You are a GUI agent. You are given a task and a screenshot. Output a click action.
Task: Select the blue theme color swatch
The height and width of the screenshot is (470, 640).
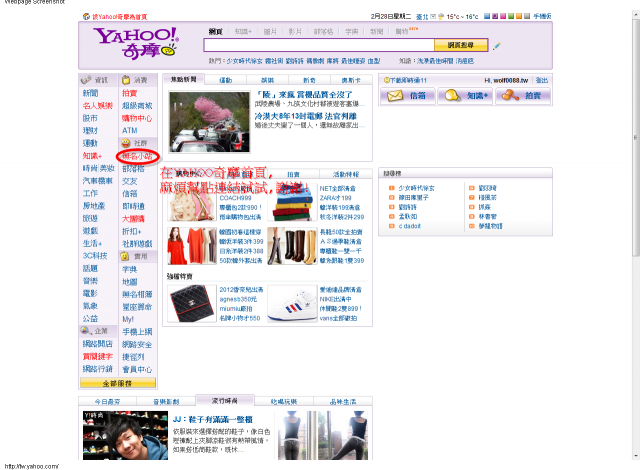487,16
